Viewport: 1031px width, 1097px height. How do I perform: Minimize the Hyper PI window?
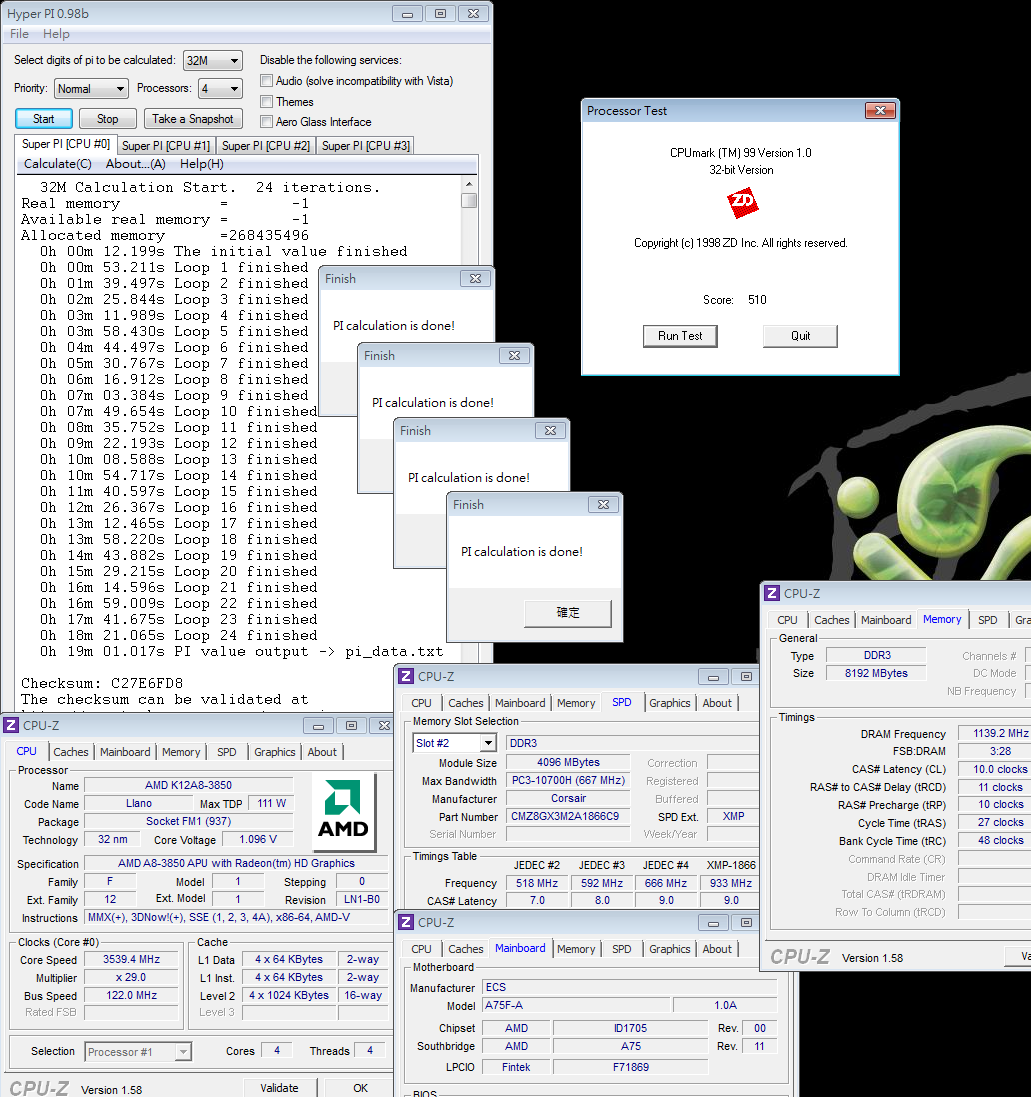click(x=407, y=13)
